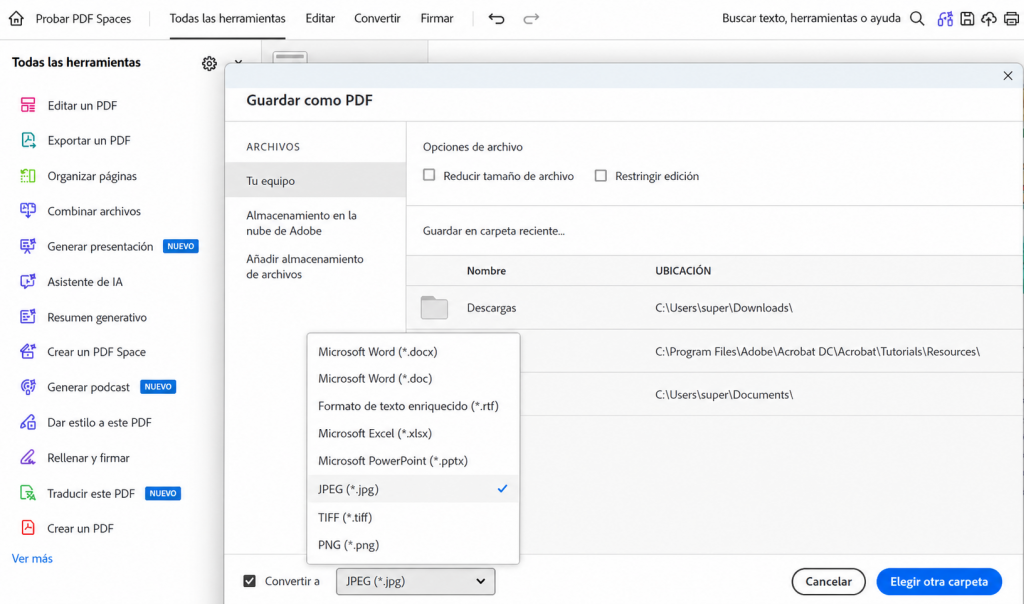The image size is (1024, 604).
Task: Open the Editar tab
Action: [x=320, y=18]
